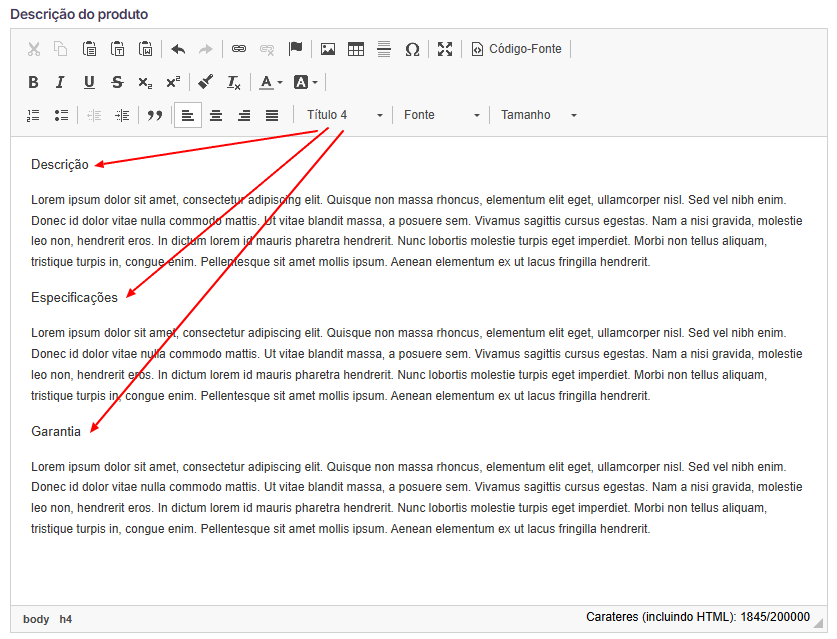Toggle superscript formatting
The height and width of the screenshot is (639, 837).
tap(173, 82)
